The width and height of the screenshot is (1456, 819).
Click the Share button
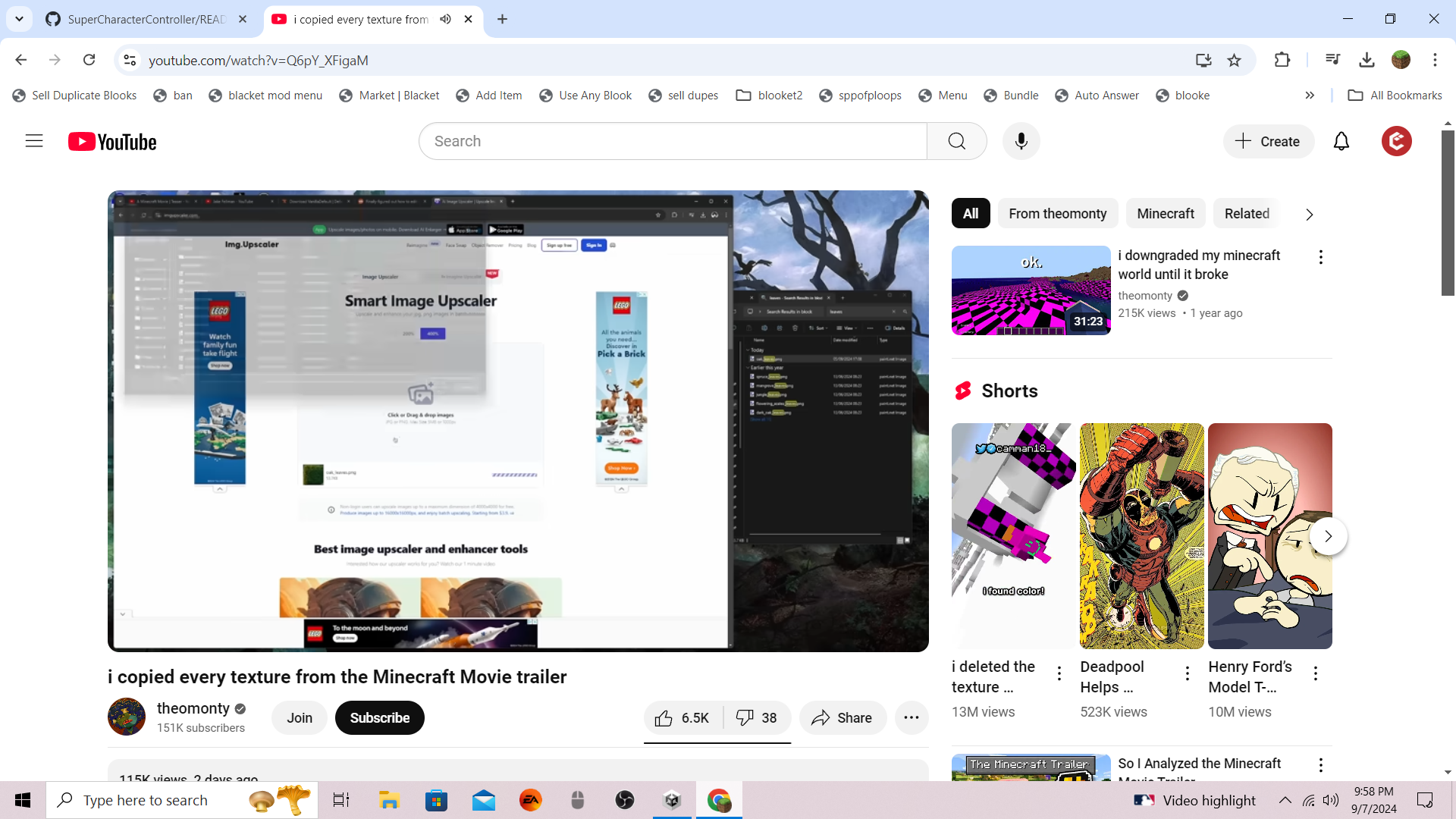coord(842,718)
